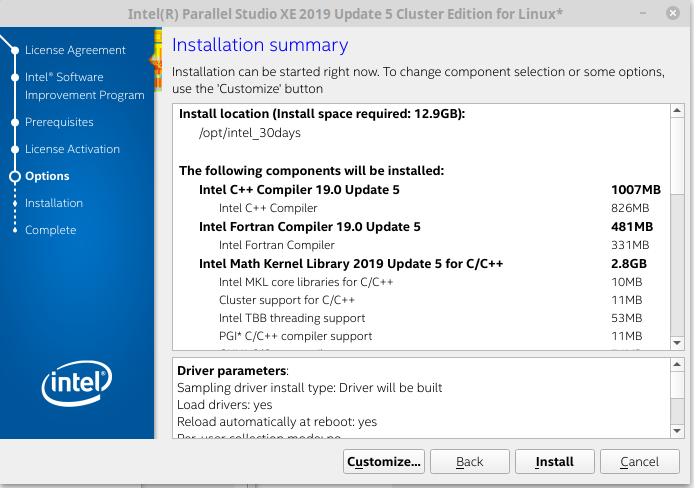Image resolution: width=694 pixels, height=488 pixels.
Task: Select the Intel C++ Compiler 19.0 heading
Action: pos(299,189)
